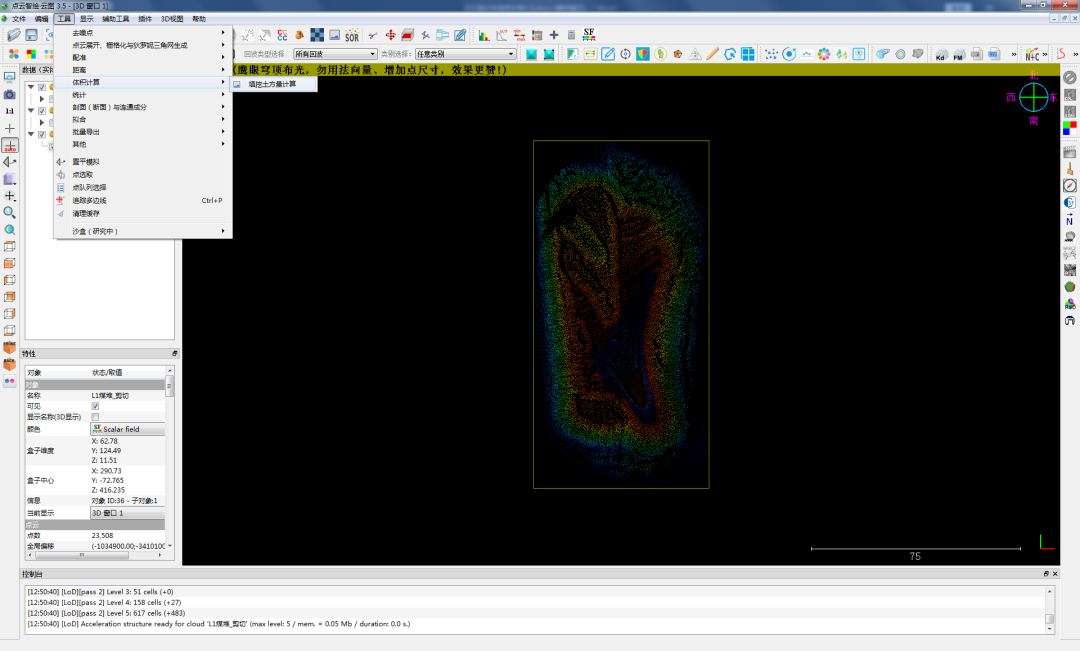Click the colored CC letters toolbar icon
The width and height of the screenshot is (1080, 651).
tap(282, 34)
